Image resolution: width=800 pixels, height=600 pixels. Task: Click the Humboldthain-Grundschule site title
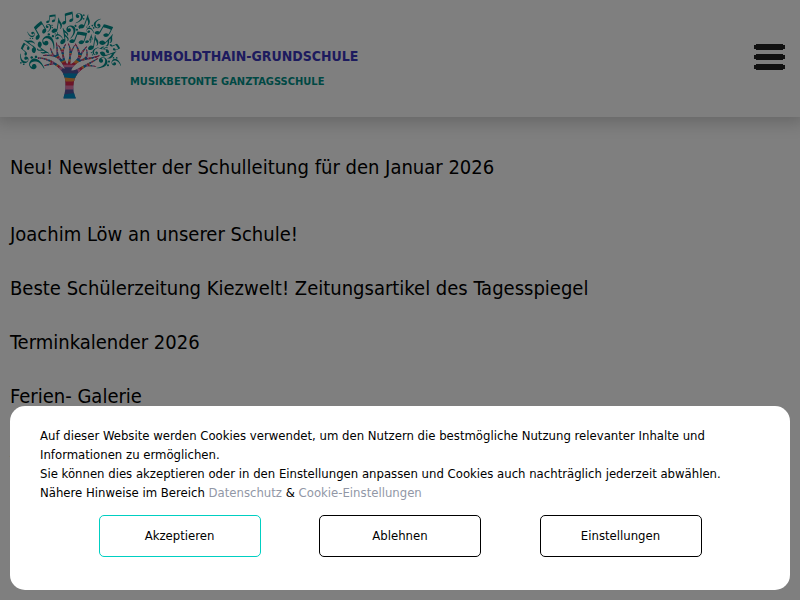pos(244,57)
